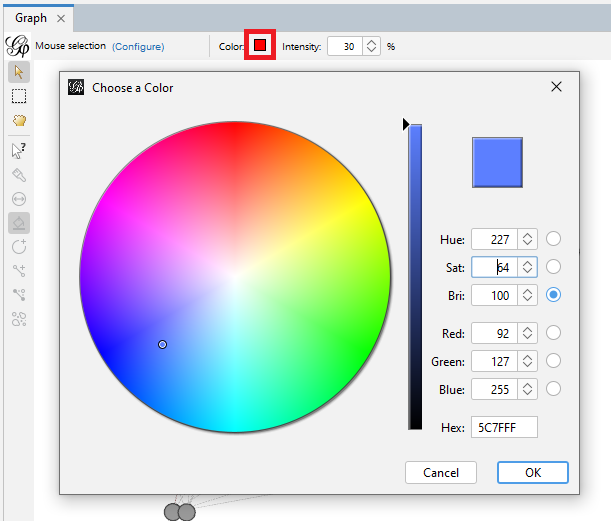Click the Sat value field 64
This screenshot has height=521, width=611.
pos(494,267)
